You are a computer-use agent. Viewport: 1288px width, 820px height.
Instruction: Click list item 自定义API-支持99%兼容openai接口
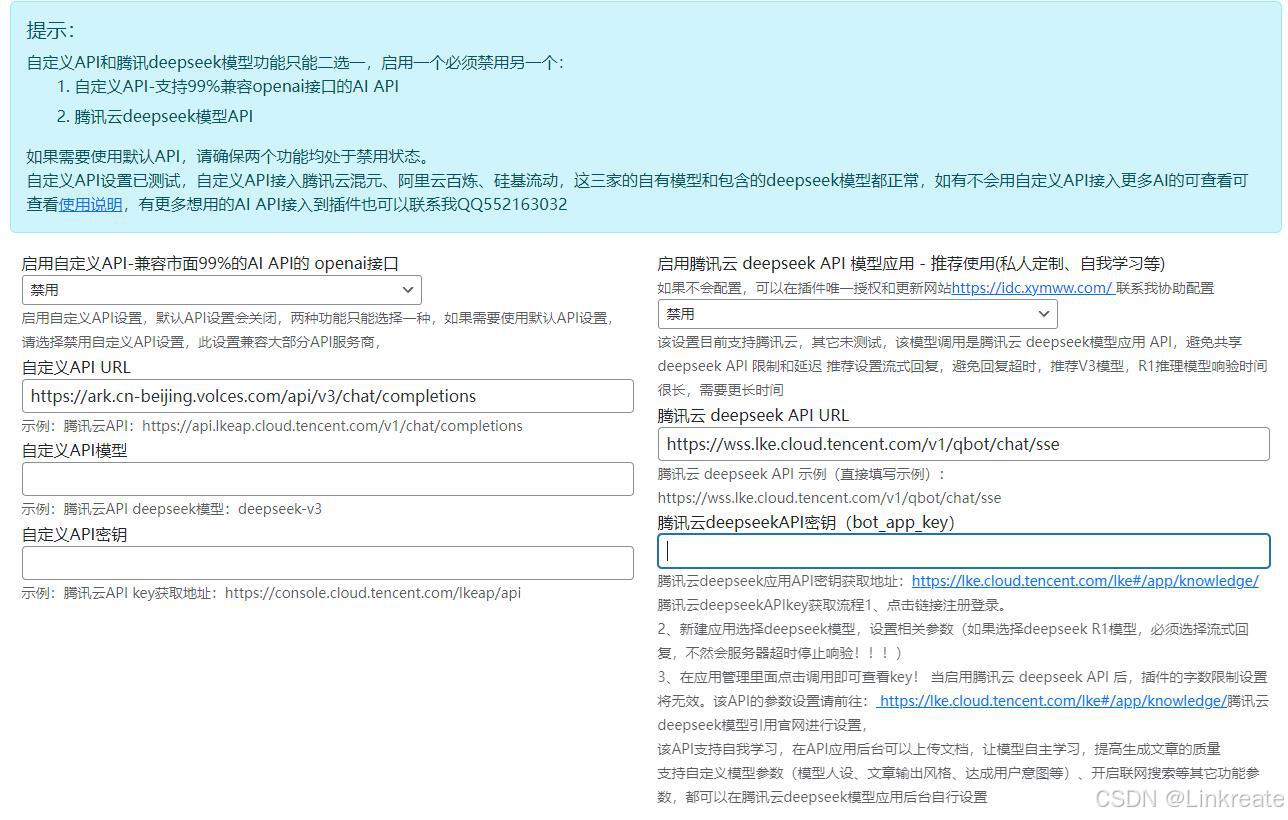click(237, 86)
